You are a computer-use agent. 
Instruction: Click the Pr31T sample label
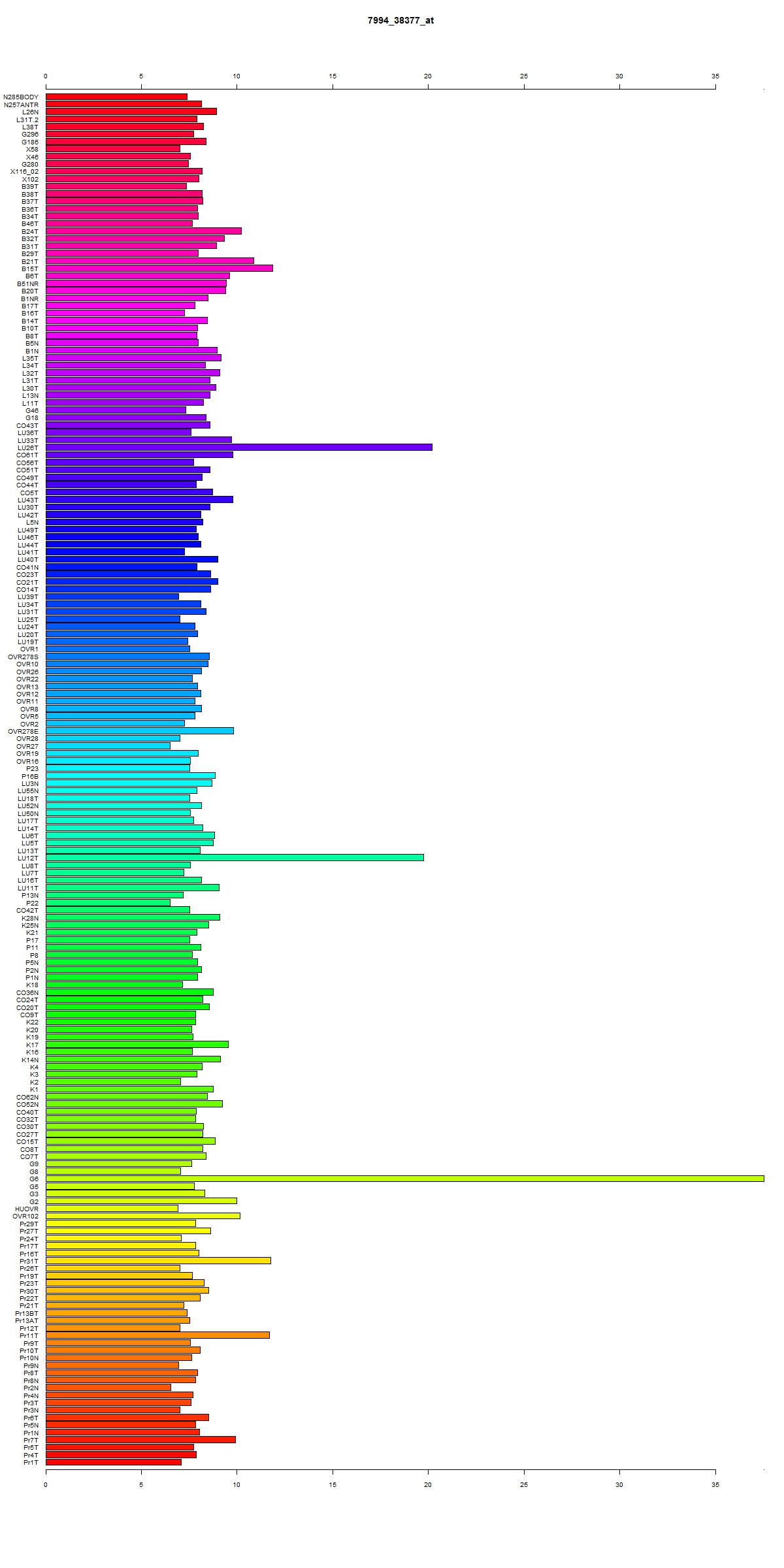[29, 1260]
